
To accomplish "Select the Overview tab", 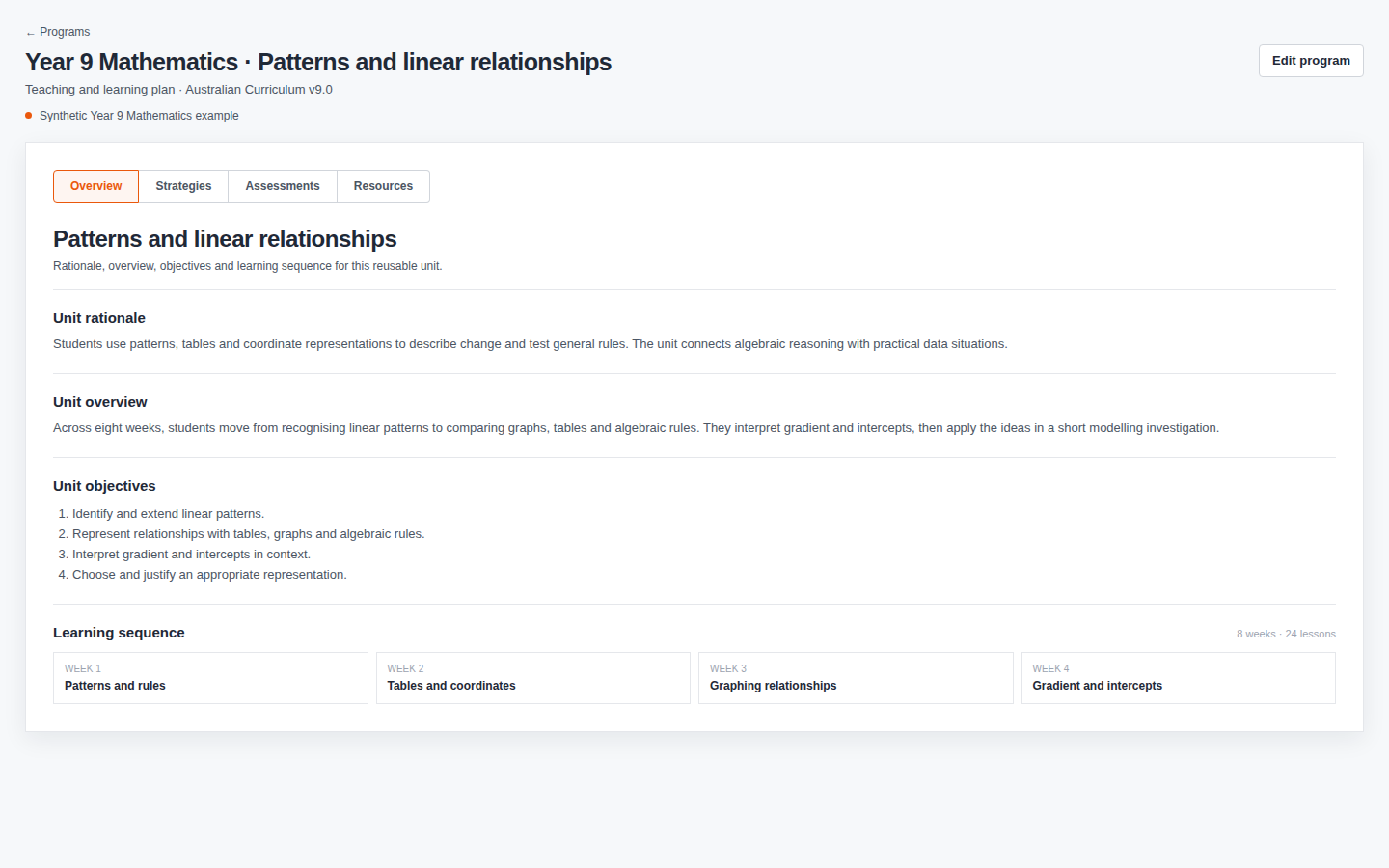I will point(96,186).
